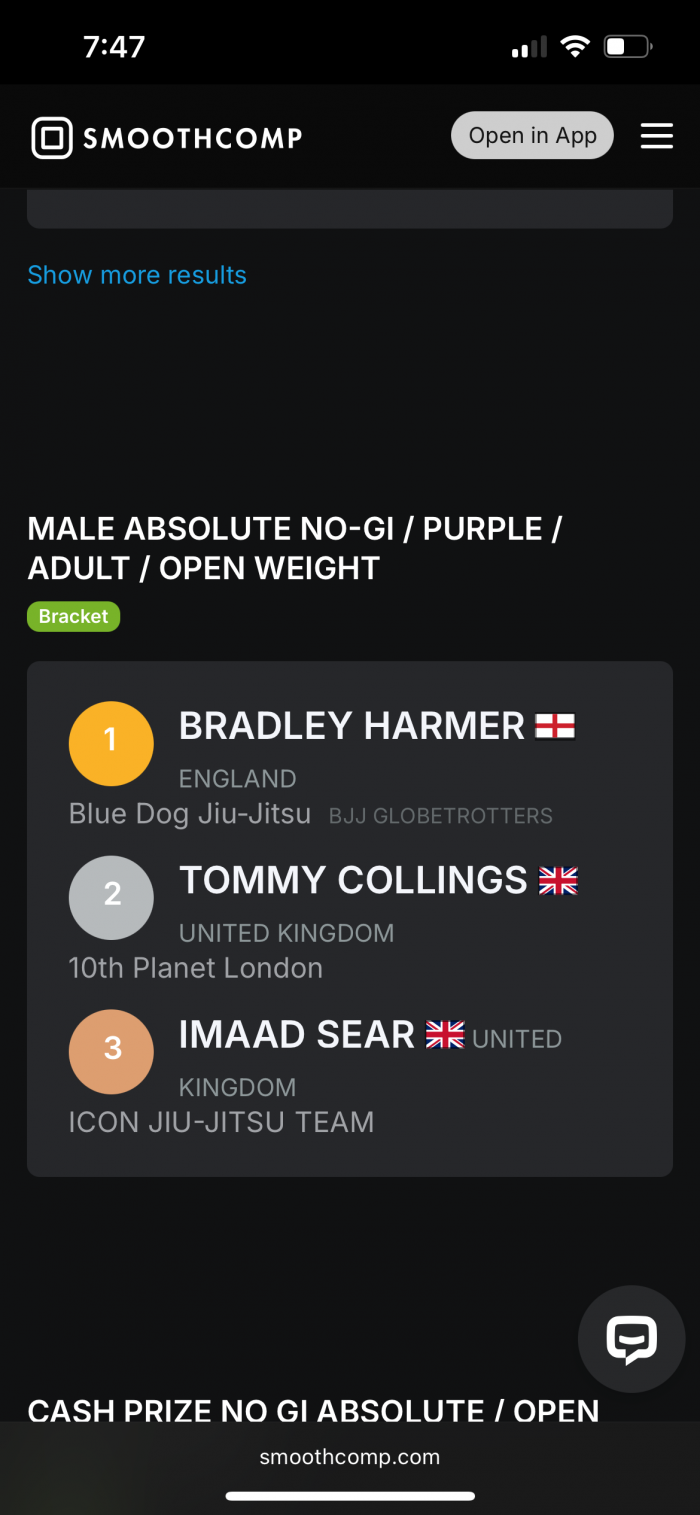Tap the Blue Dog Jiu-Jitsu academy name

(x=190, y=814)
